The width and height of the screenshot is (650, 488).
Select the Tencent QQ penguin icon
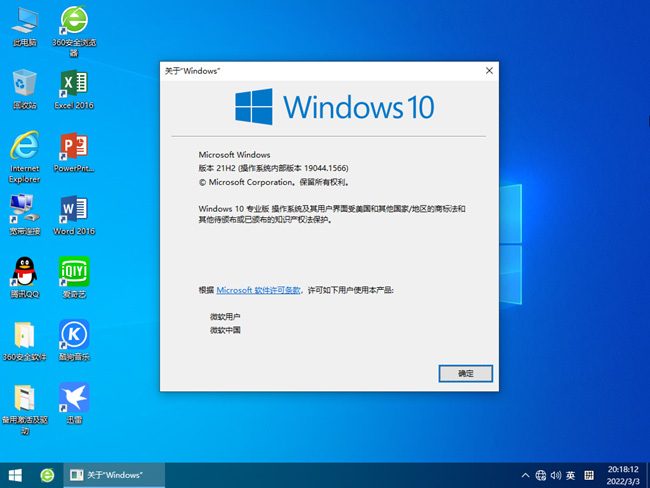[25, 278]
